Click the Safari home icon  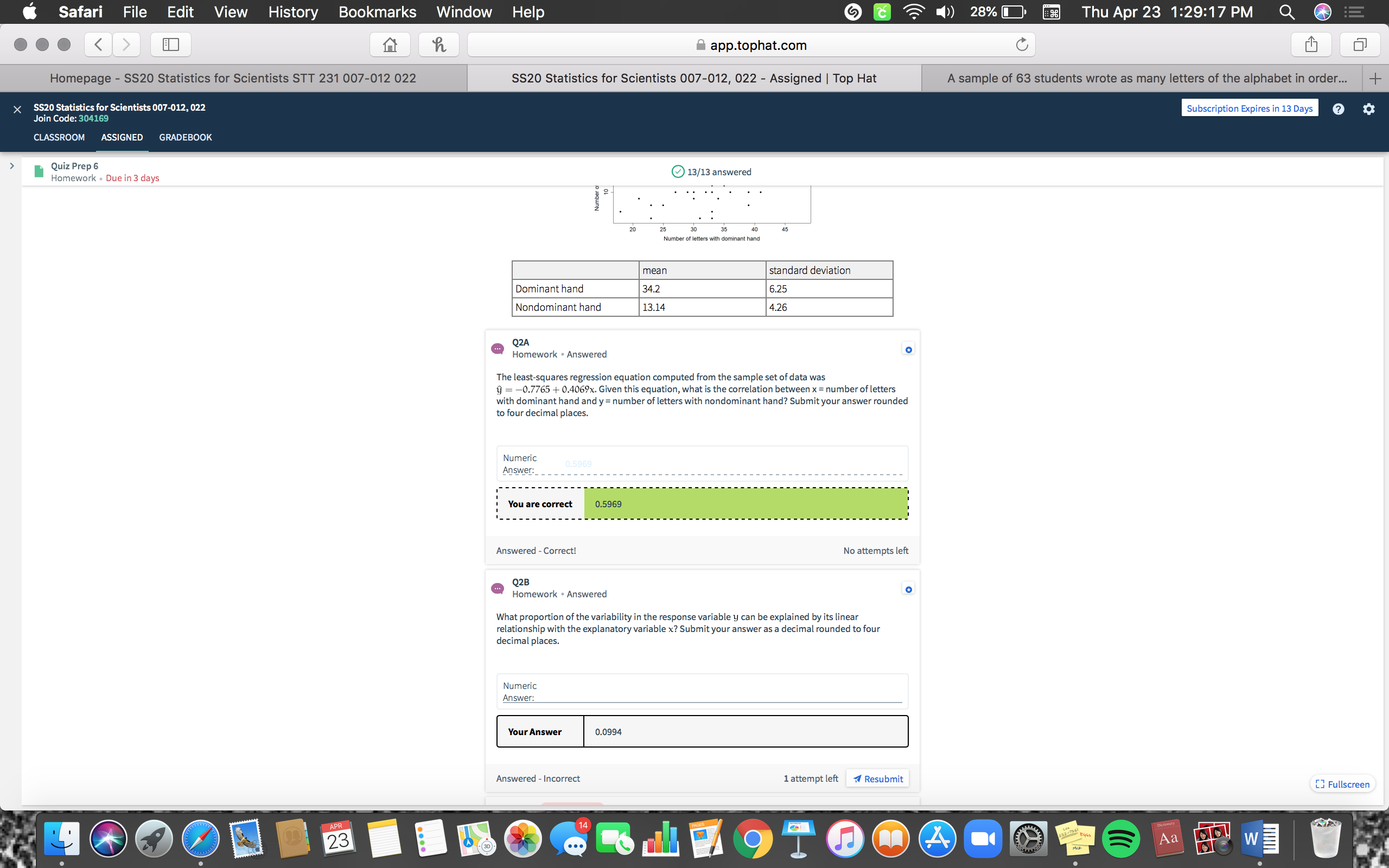pos(390,45)
